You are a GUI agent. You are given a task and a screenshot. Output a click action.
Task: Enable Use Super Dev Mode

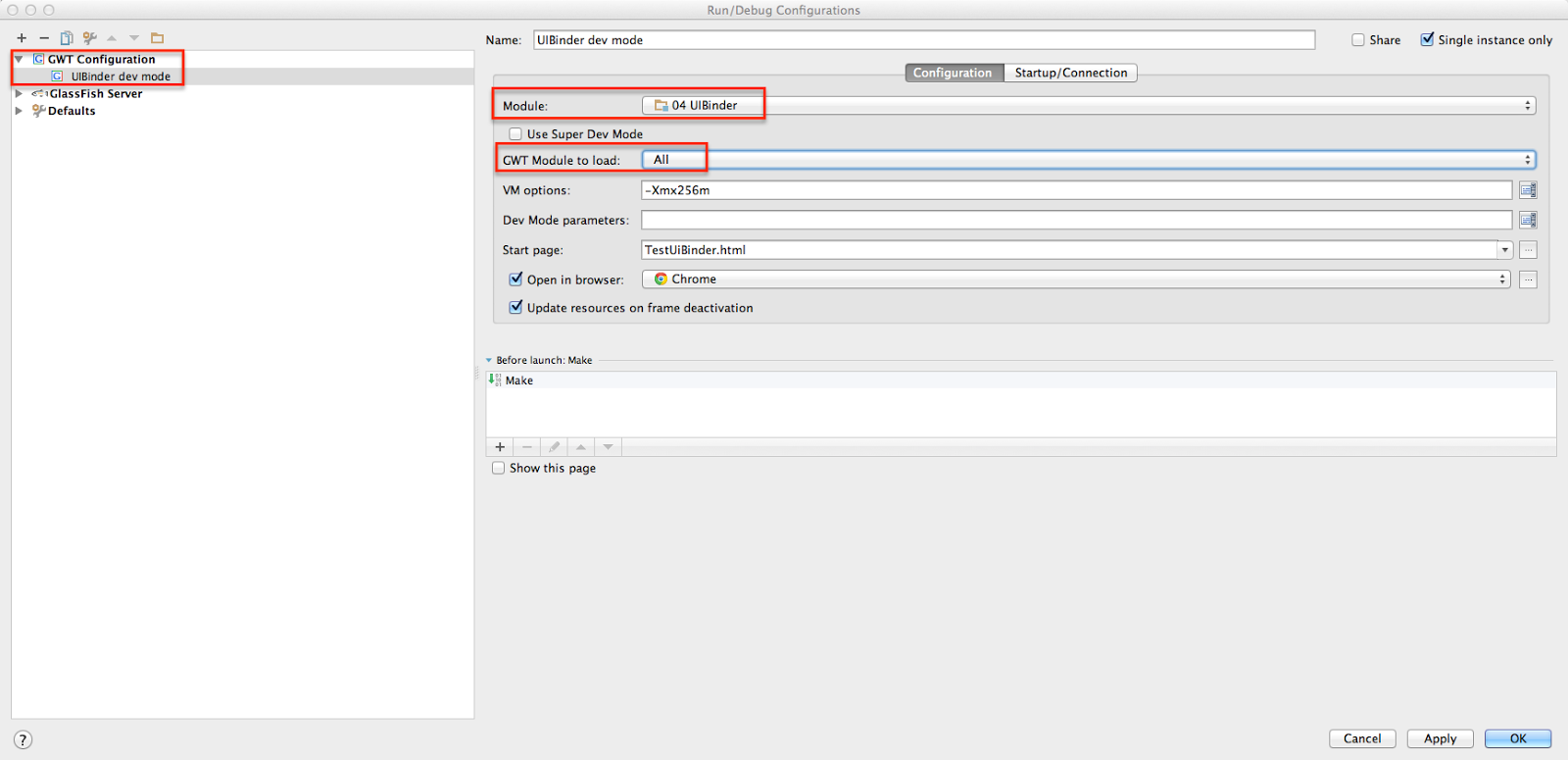[515, 134]
